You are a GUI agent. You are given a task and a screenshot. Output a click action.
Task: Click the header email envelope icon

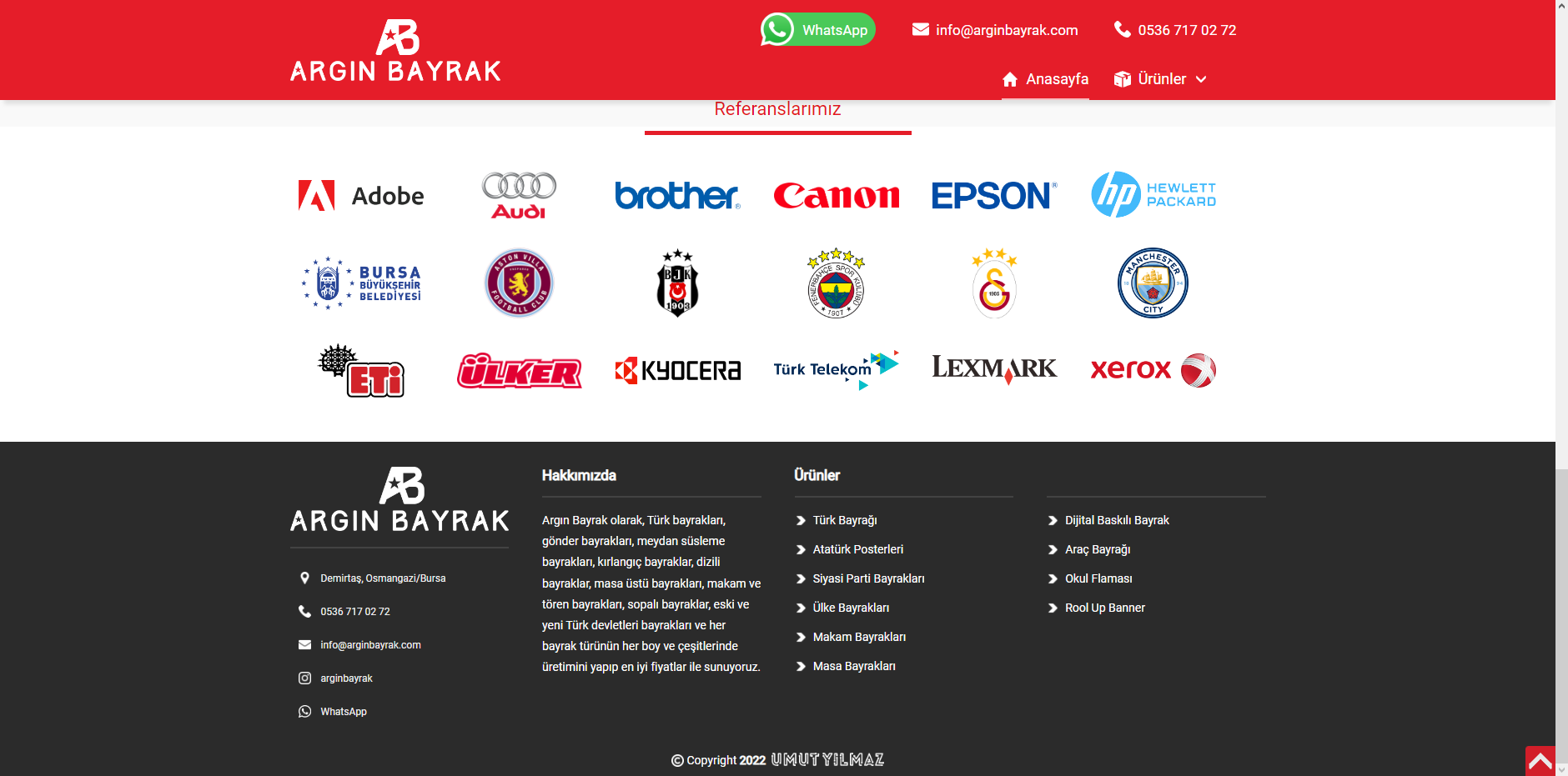(x=920, y=30)
